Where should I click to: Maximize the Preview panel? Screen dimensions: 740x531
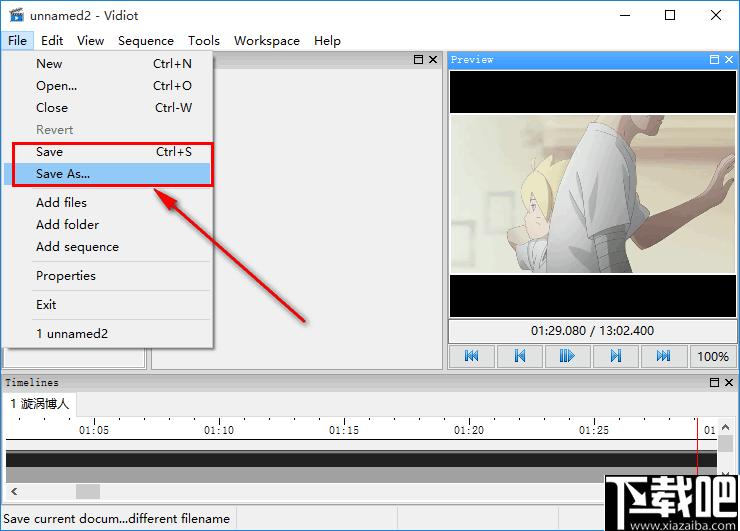(x=715, y=59)
